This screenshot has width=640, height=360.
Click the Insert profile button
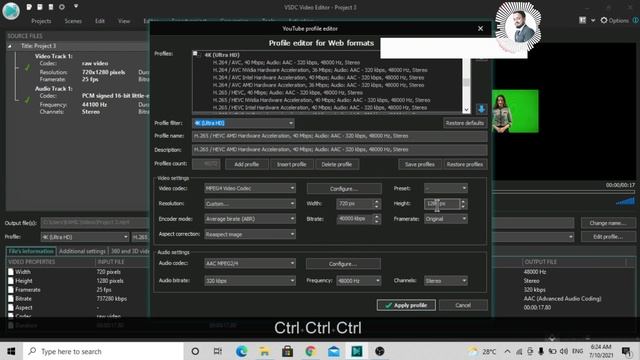point(291,164)
